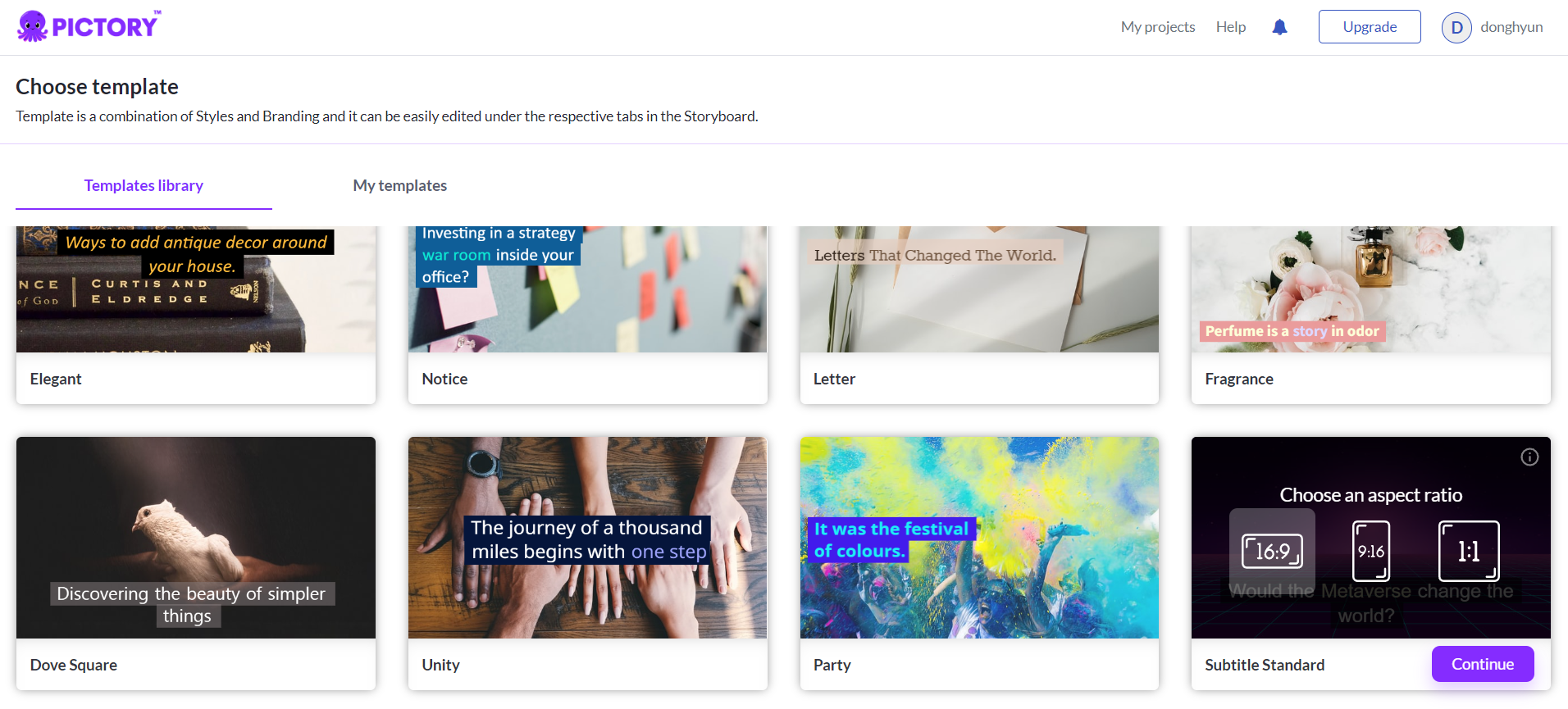Select the 1:1 aspect ratio icon
1568x709 pixels.
1469,551
